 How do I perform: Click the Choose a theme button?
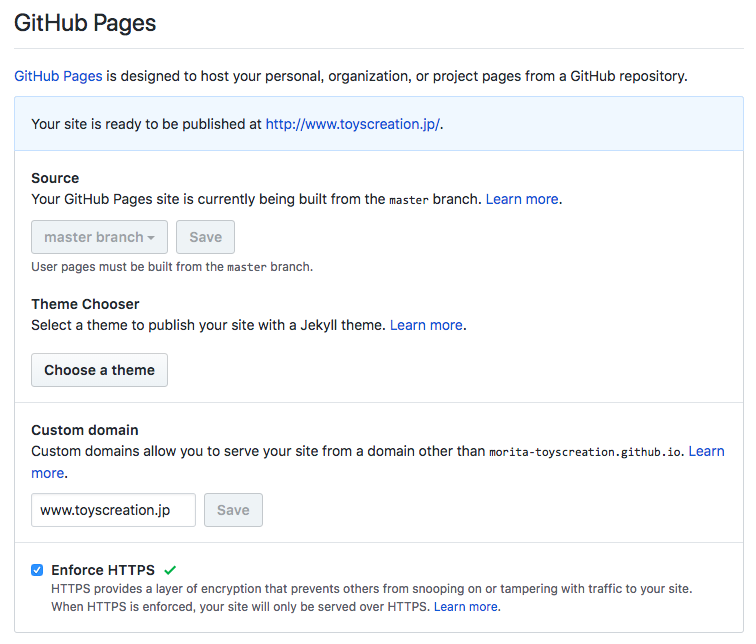coord(99,370)
